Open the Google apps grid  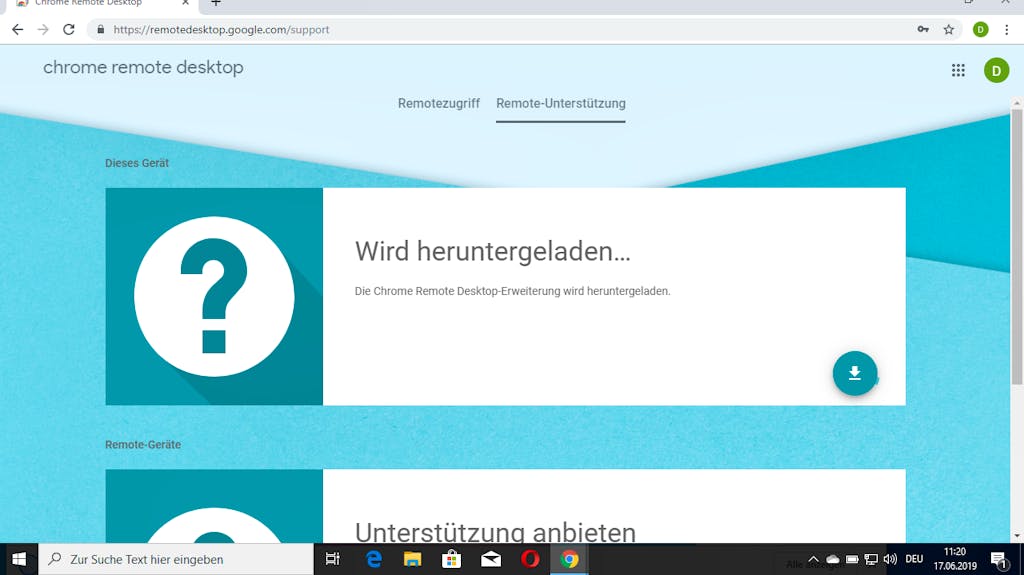click(958, 70)
